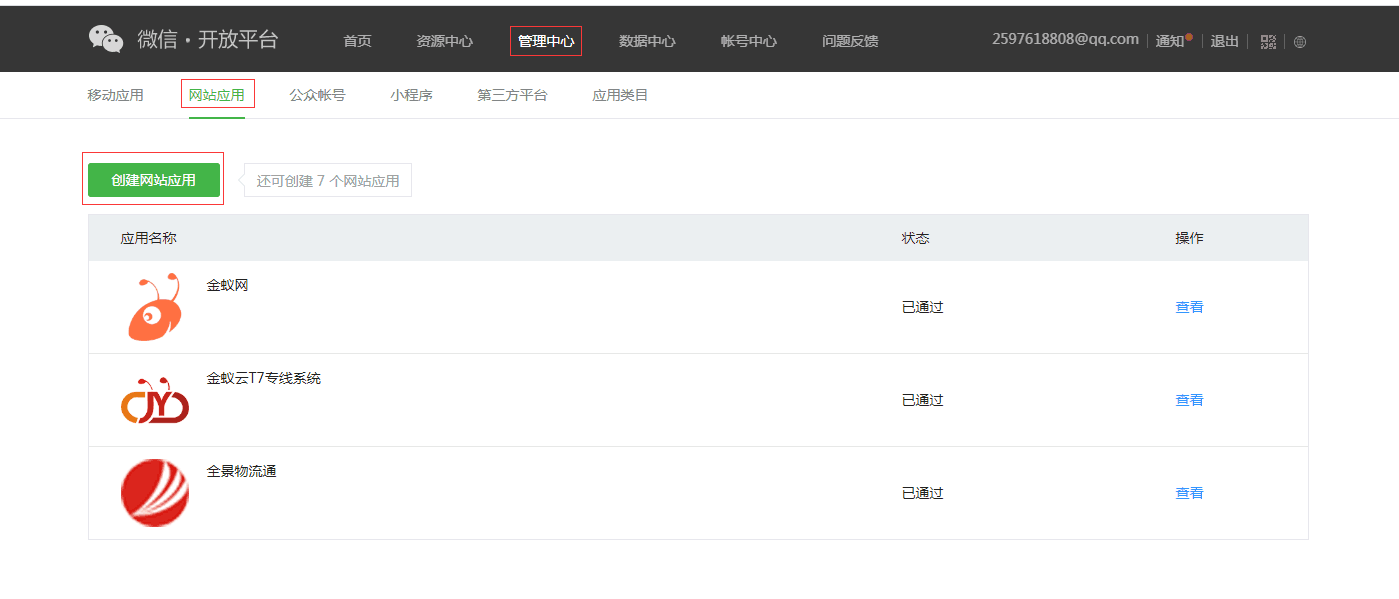Click the 金蚁网 orange ant logo

click(x=155, y=307)
